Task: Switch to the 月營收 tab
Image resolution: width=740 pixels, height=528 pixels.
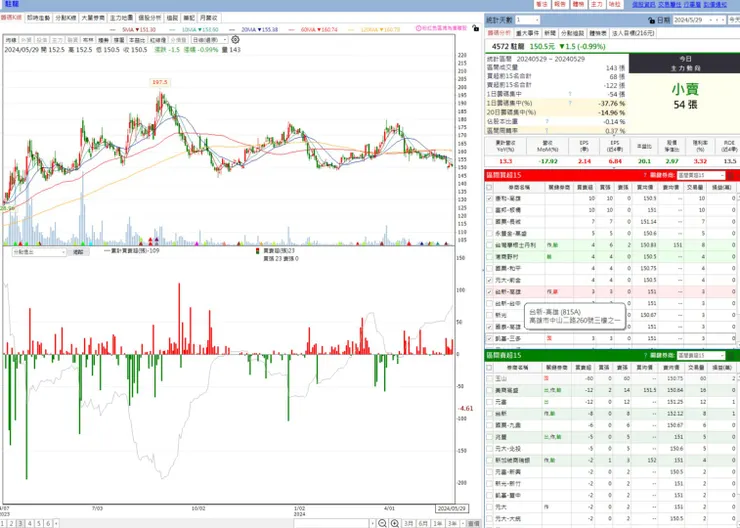Action: (x=208, y=17)
